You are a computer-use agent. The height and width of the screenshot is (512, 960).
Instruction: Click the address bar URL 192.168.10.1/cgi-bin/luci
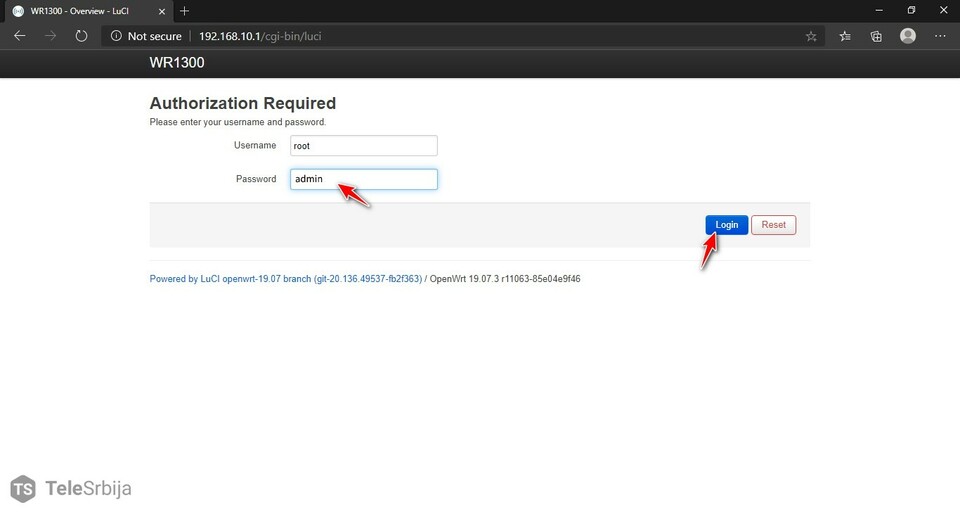click(x=260, y=36)
